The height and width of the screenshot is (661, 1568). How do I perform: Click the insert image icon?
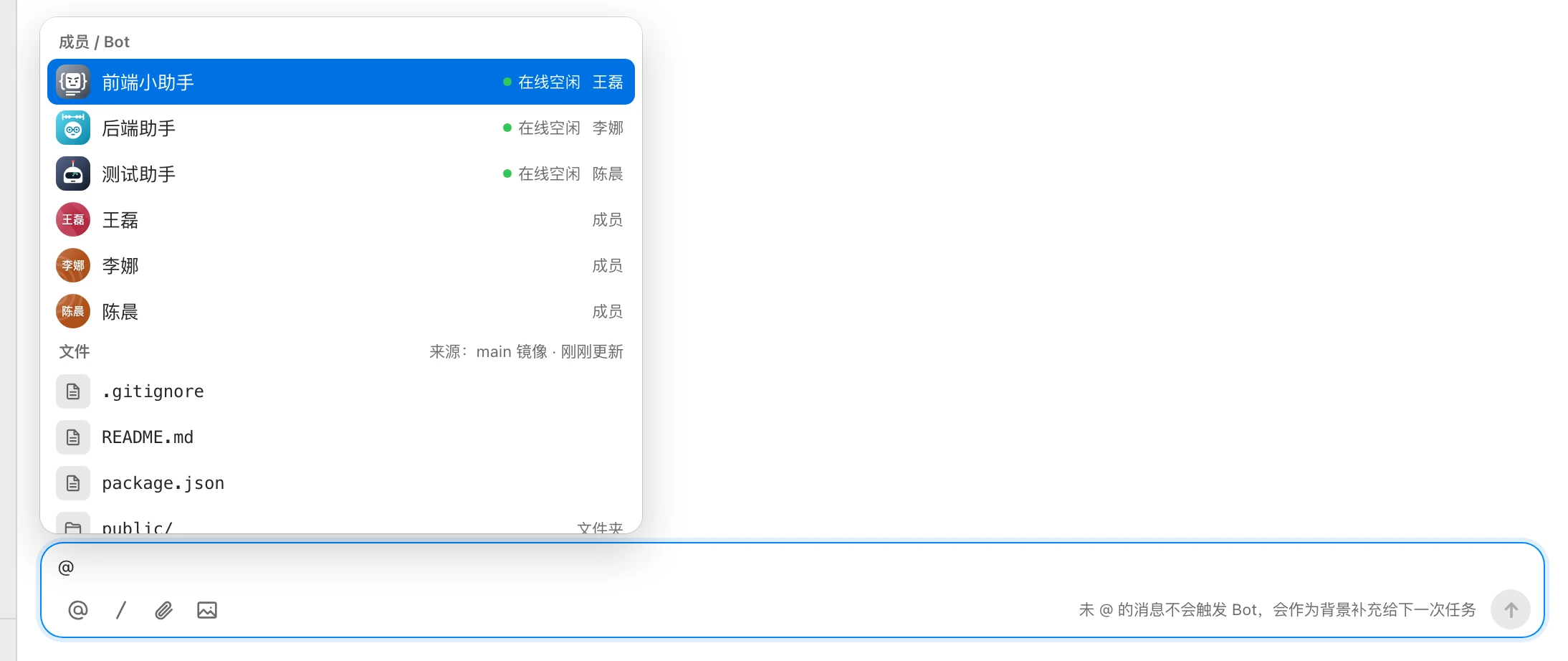point(207,610)
